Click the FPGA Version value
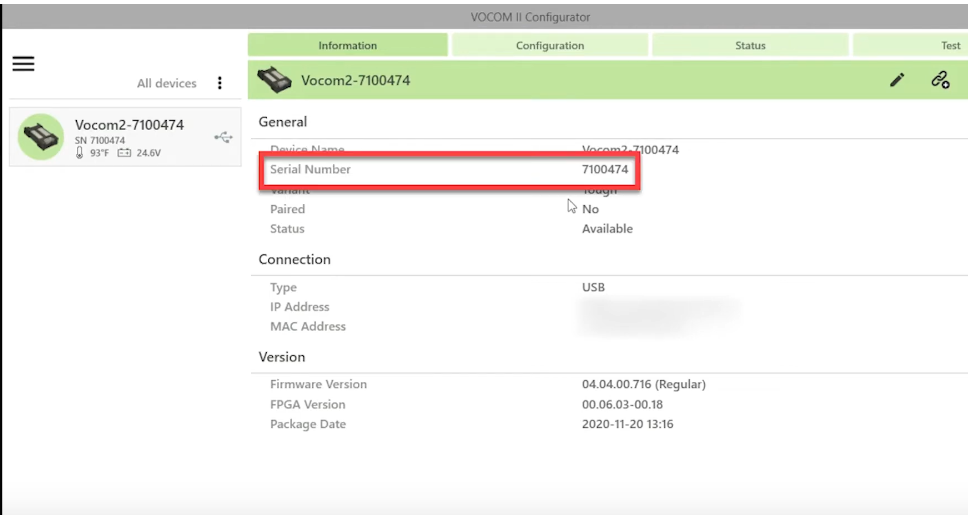 coord(622,404)
